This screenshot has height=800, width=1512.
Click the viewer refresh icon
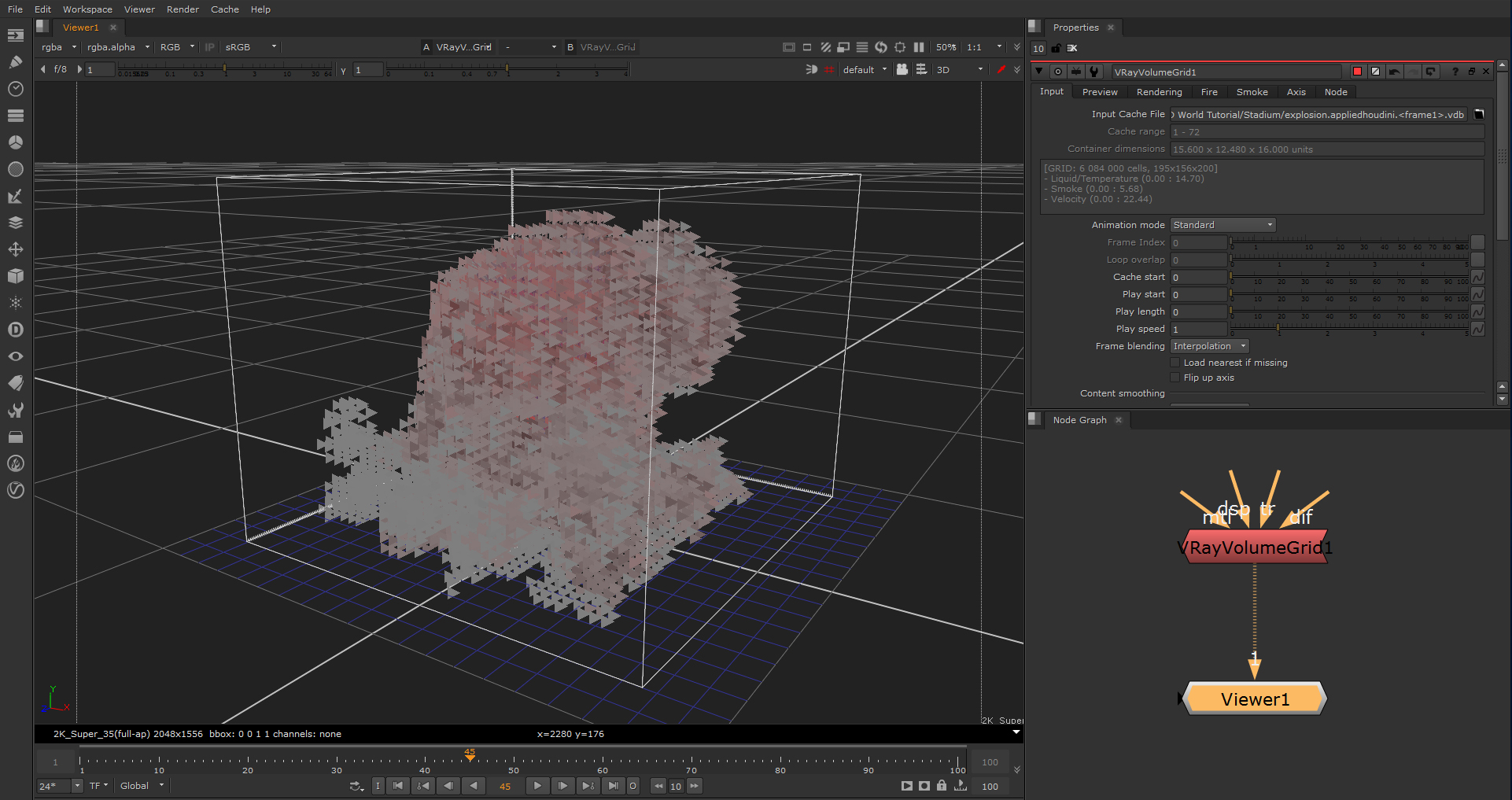[881, 47]
